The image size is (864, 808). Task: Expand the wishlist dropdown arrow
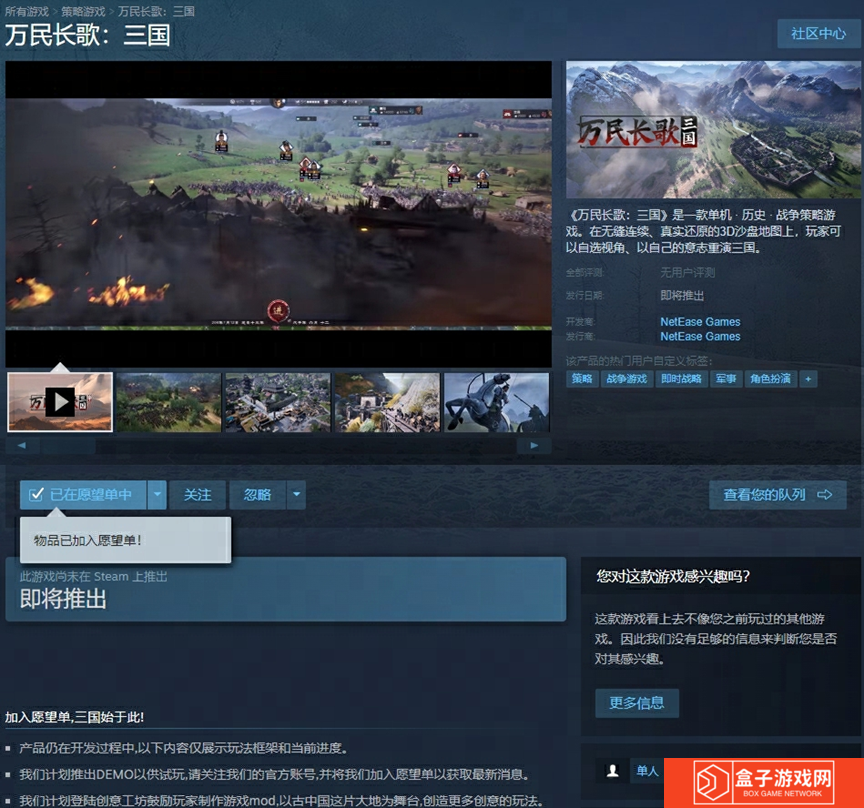(157, 494)
